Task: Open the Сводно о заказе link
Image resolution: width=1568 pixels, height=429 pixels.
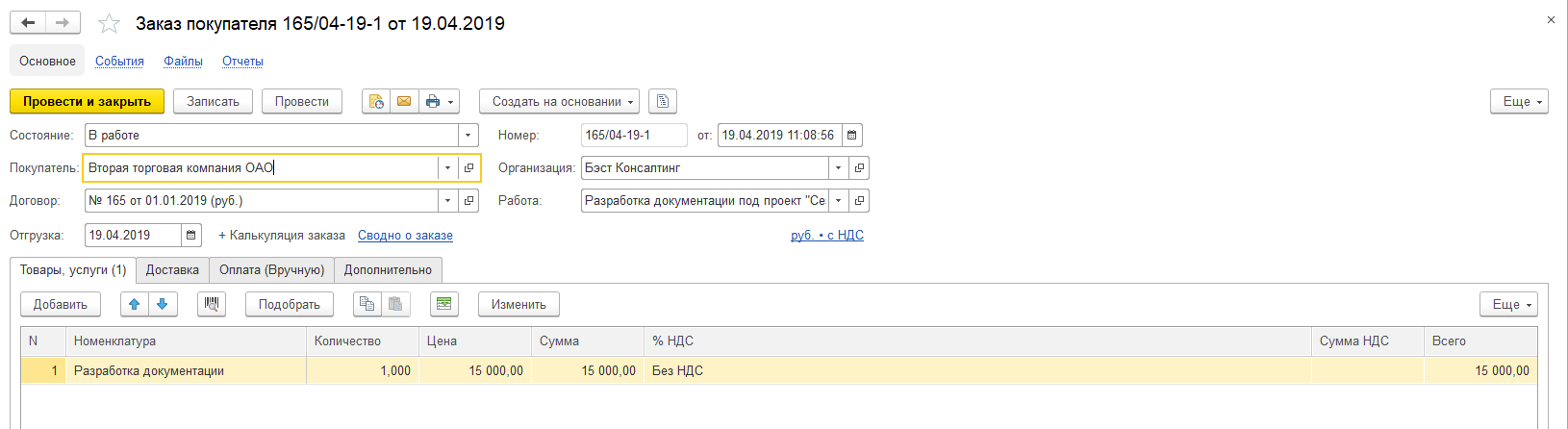Action: coord(405,235)
